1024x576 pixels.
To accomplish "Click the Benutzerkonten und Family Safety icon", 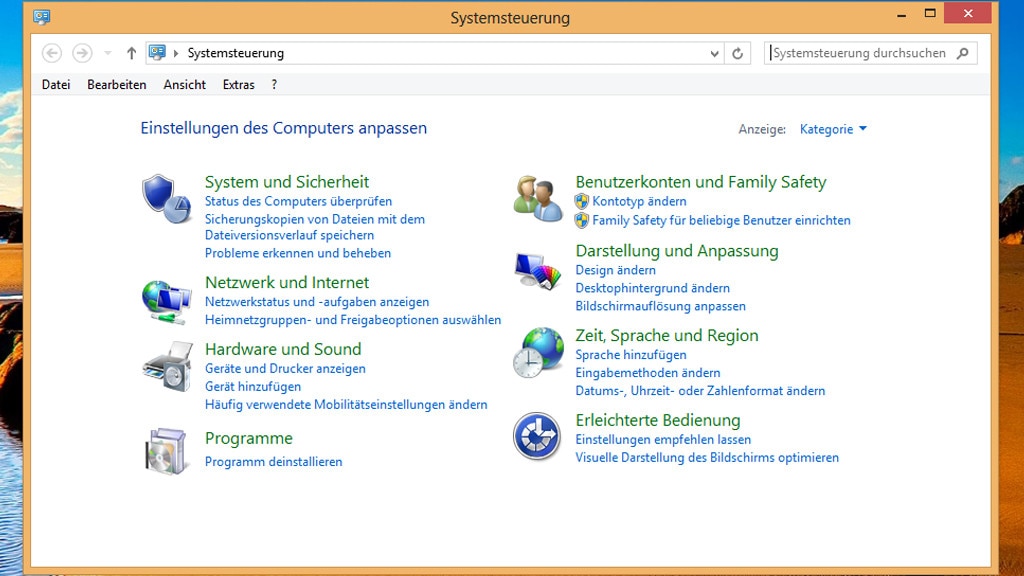I will click(x=538, y=197).
